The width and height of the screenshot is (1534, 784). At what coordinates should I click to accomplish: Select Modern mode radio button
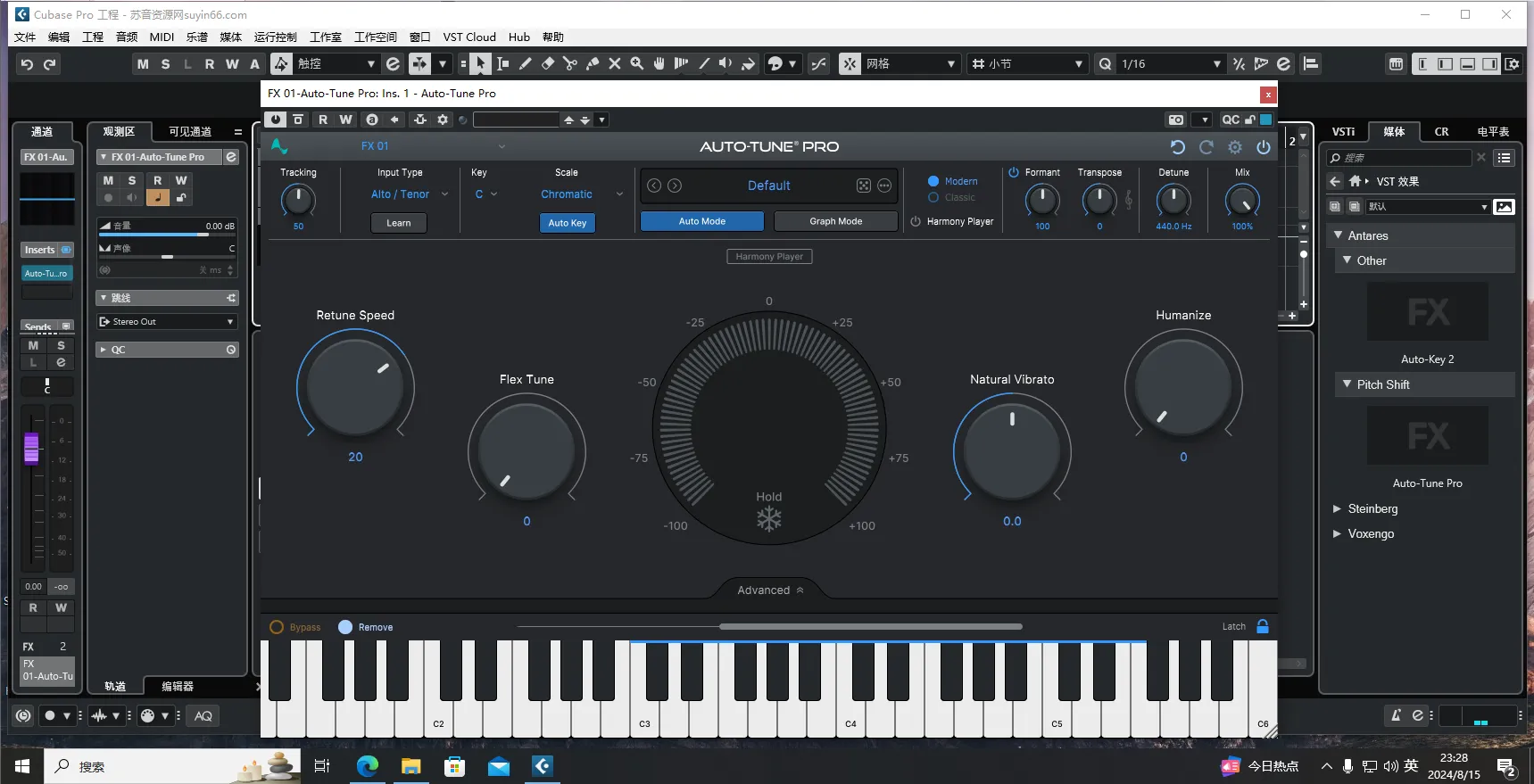933,181
